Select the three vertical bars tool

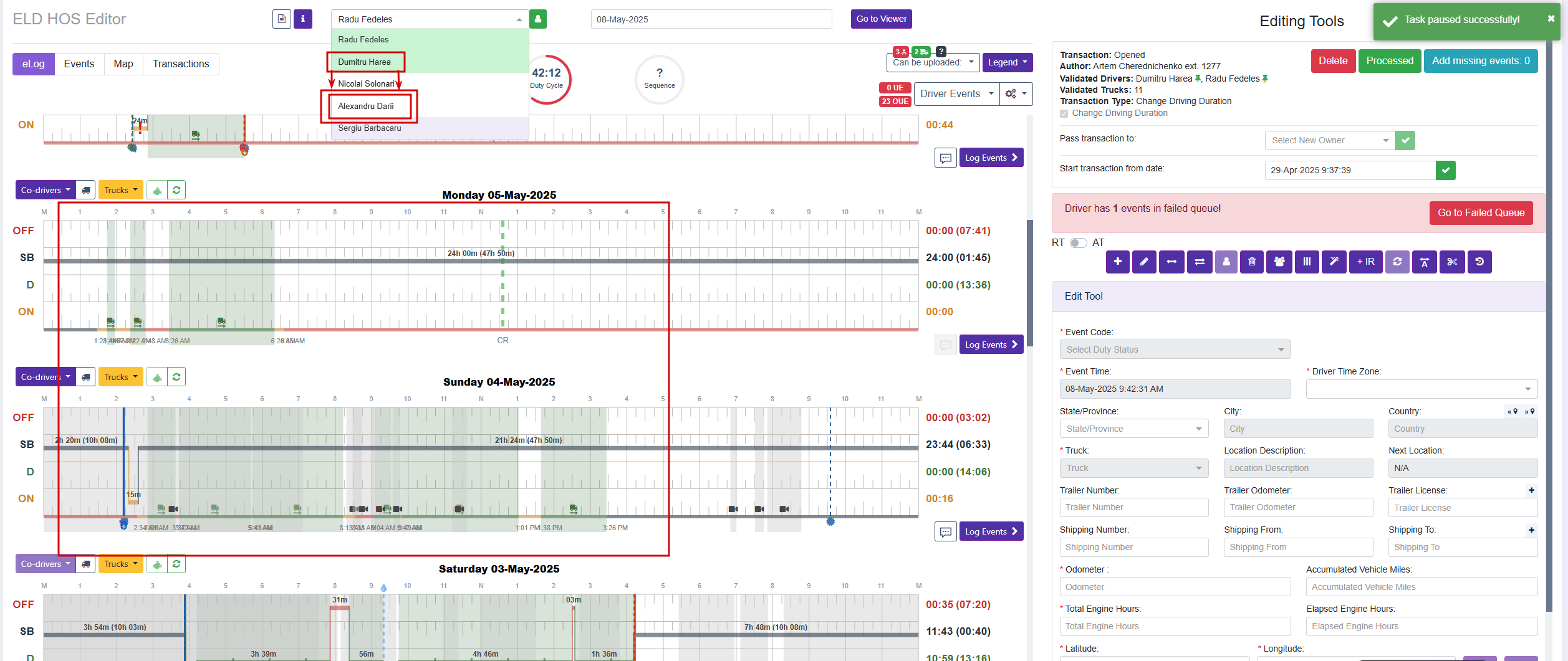(x=1307, y=262)
